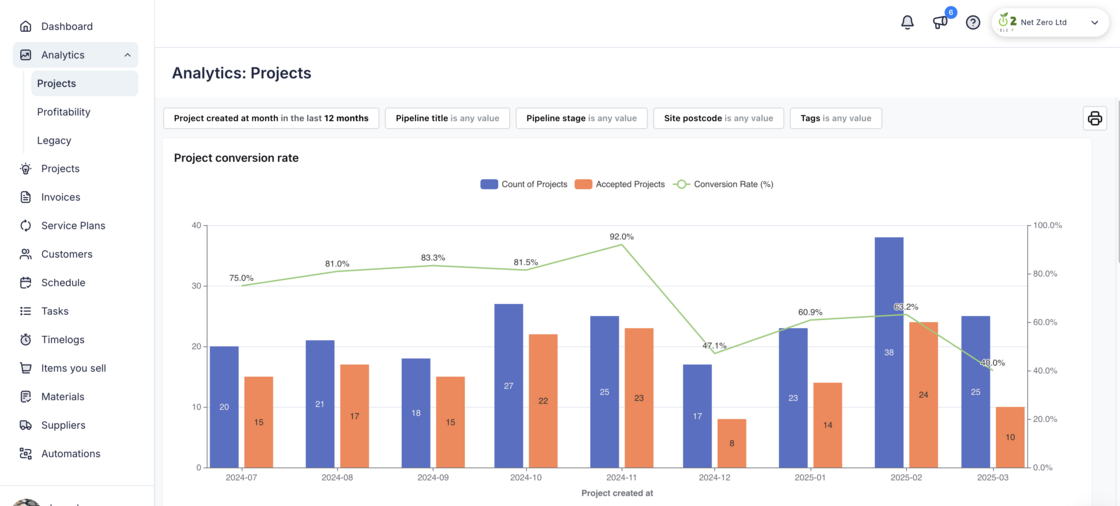1120x506 pixels.
Task: Click the help question mark icon
Action: point(973,22)
